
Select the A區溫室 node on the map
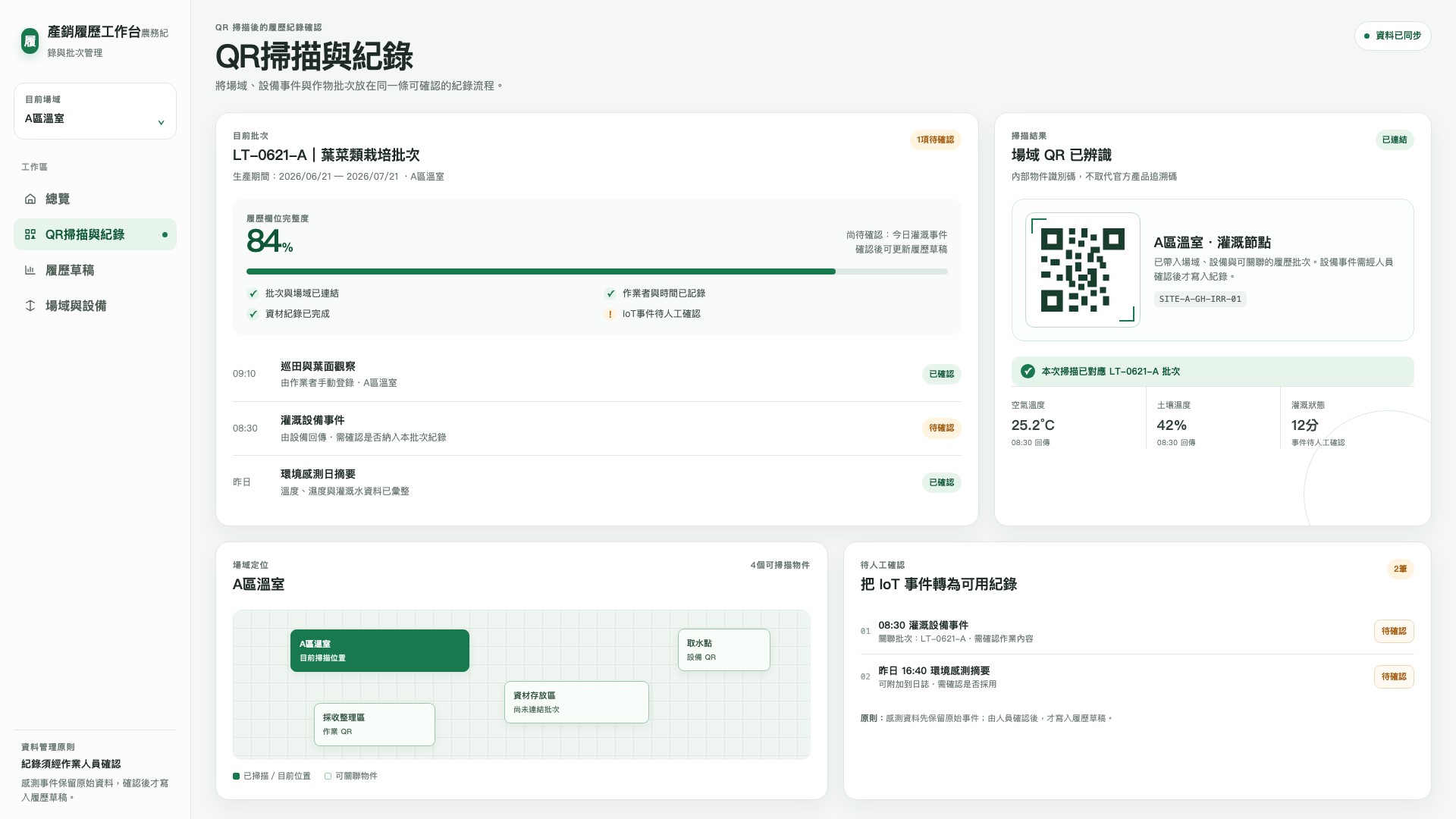(x=379, y=651)
